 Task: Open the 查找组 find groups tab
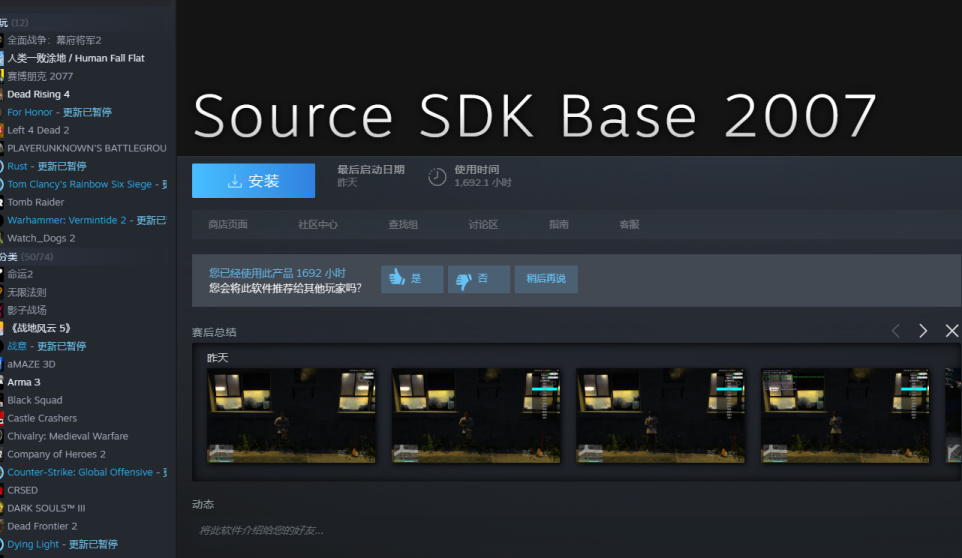coord(403,224)
